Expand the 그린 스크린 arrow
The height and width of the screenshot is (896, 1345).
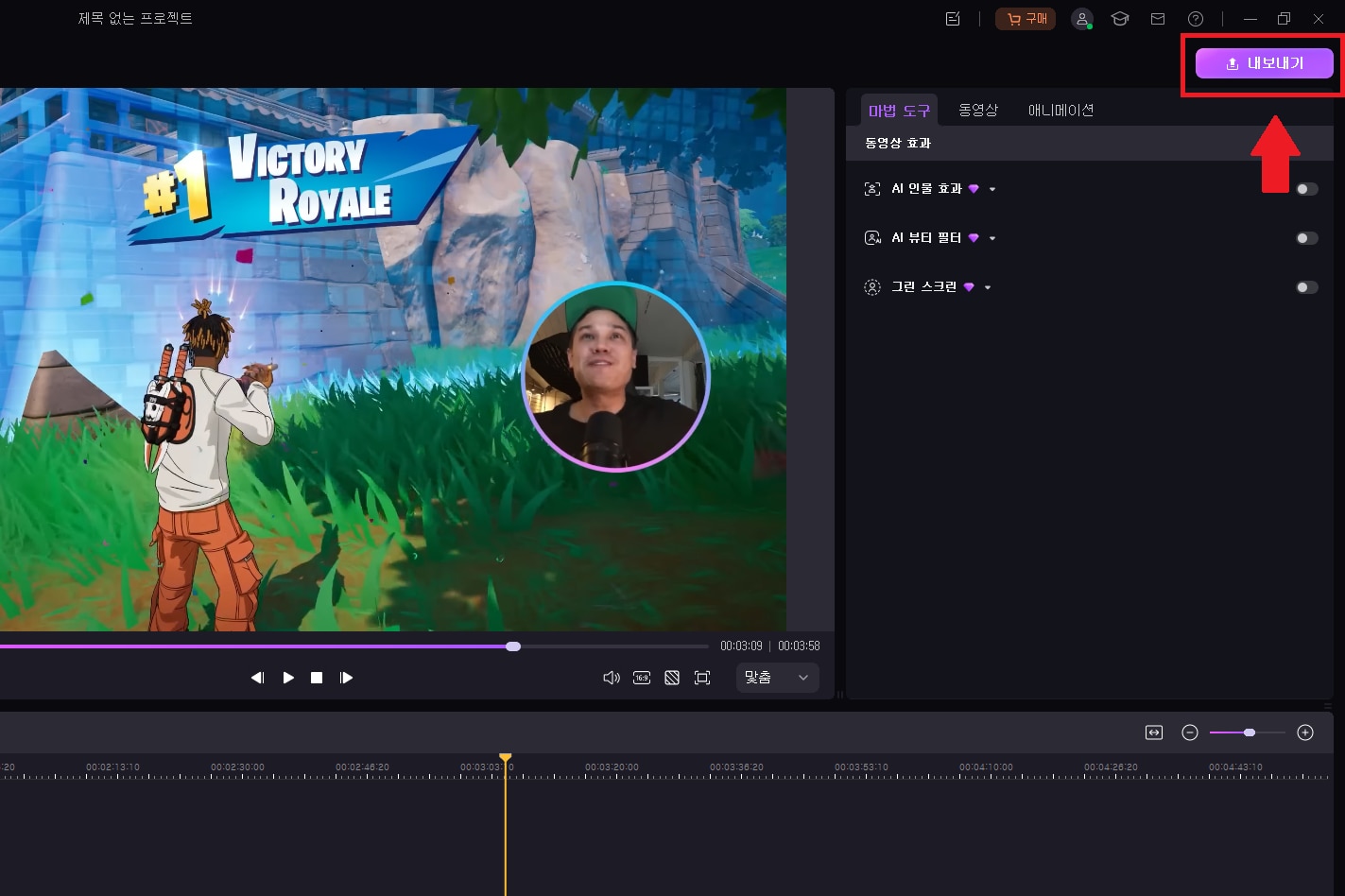988,288
